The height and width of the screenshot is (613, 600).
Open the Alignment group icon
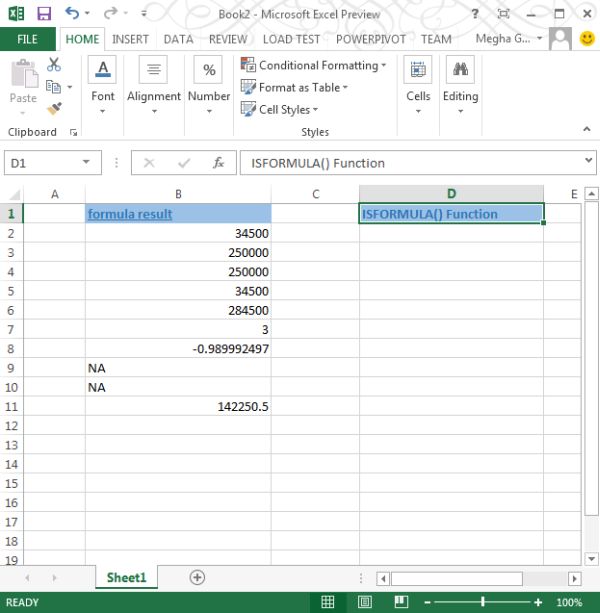[153, 70]
